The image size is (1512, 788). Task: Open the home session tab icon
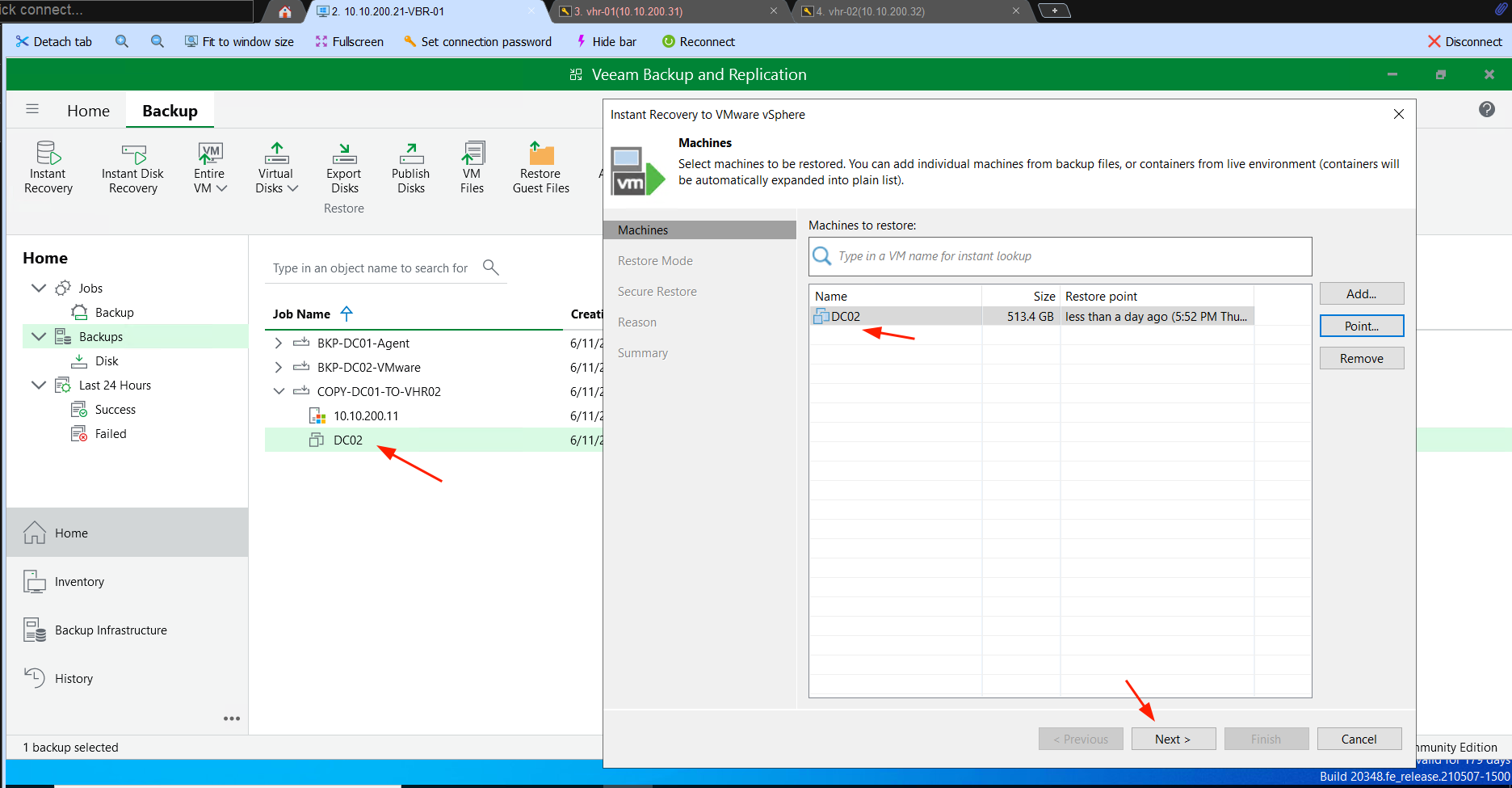(284, 11)
